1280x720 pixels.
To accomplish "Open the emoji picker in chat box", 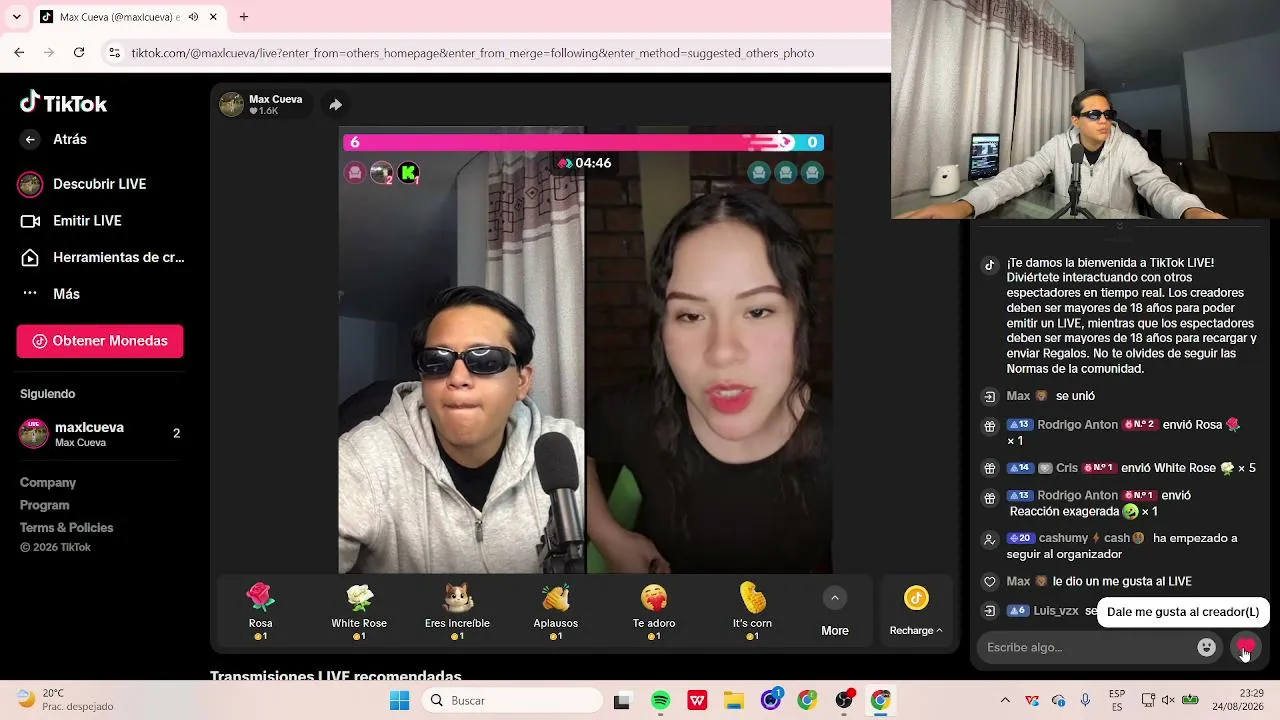I will [1206, 647].
